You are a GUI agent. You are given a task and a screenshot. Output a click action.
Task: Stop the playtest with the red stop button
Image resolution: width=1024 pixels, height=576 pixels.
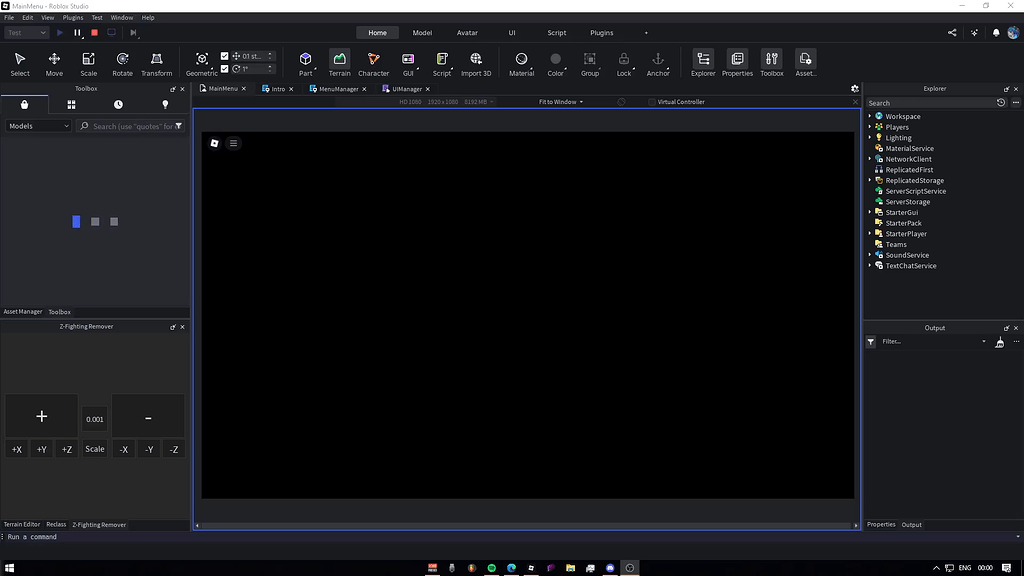pos(94,33)
